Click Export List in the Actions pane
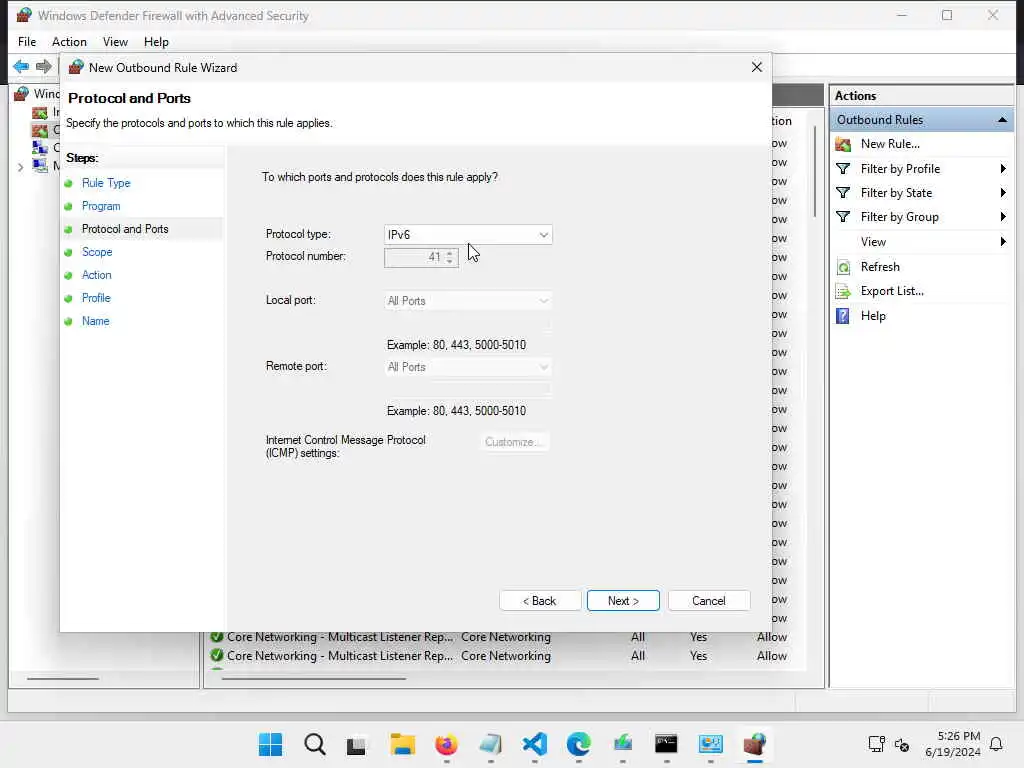Screen dimensions: 1024x768 [x=892, y=291]
